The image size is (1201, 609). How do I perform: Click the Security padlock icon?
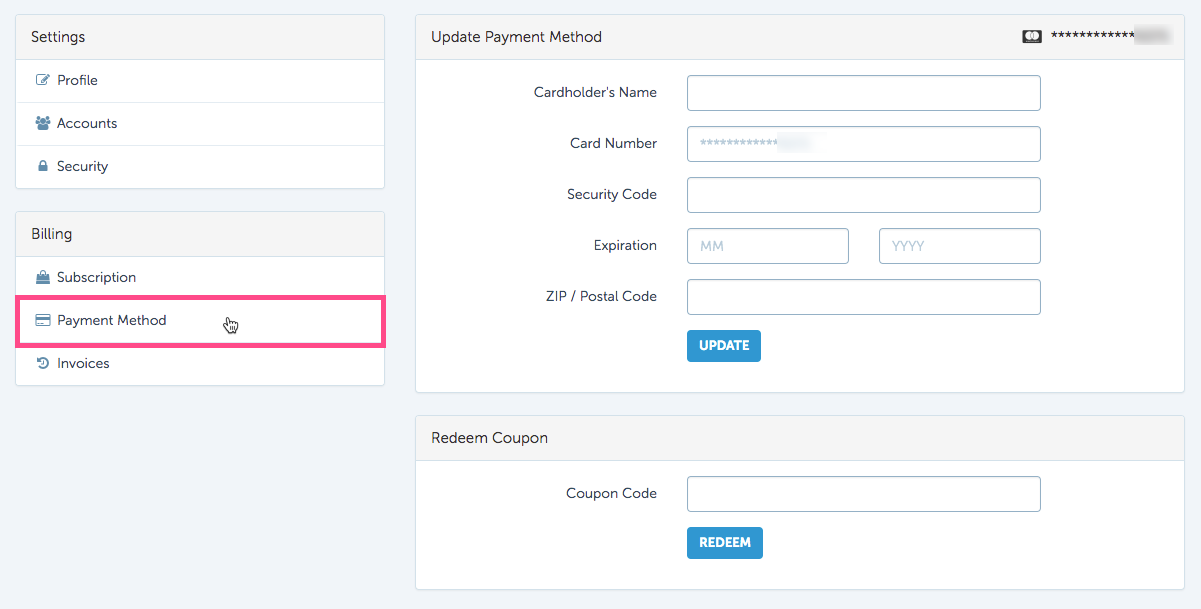[42, 166]
